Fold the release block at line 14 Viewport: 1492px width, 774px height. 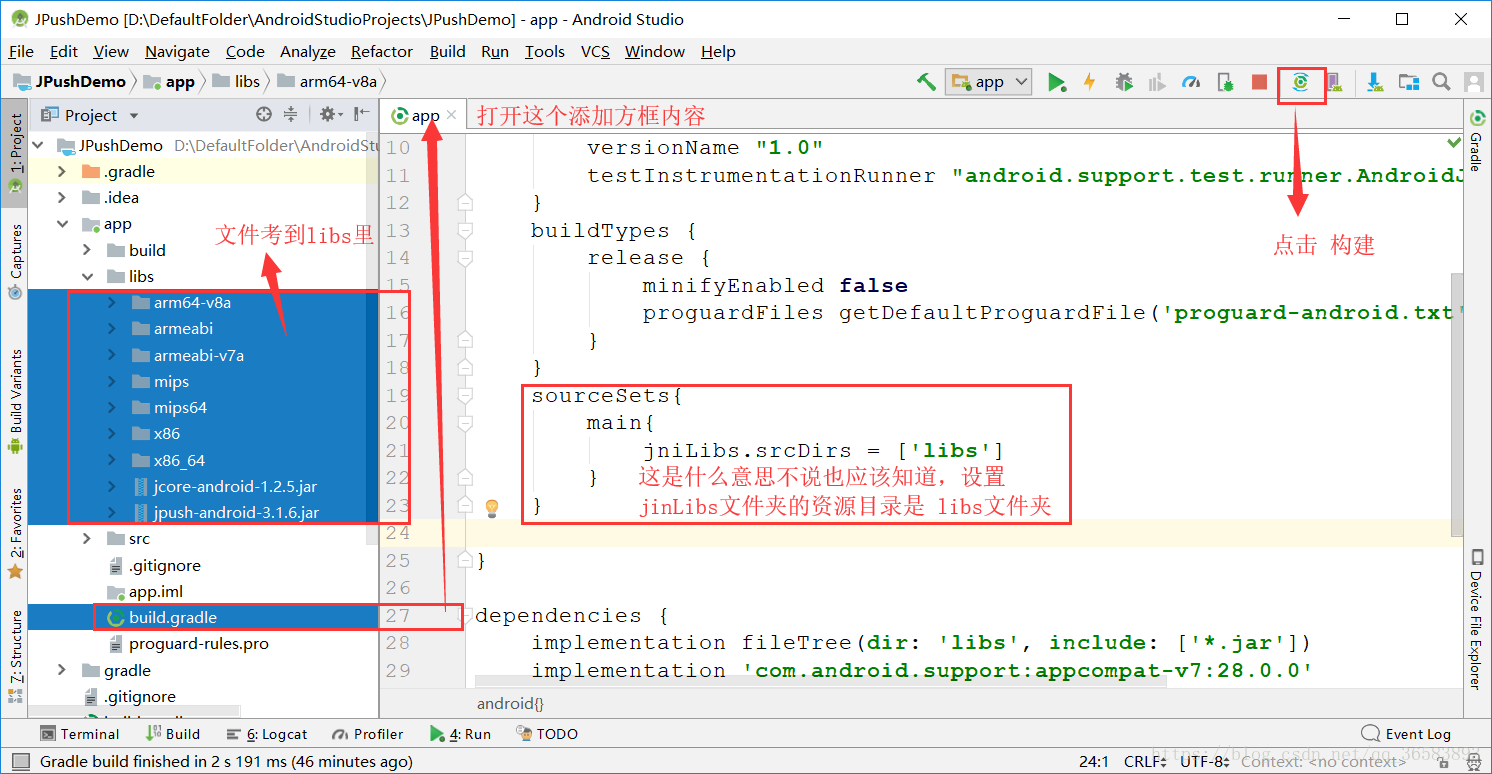pyautogui.click(x=465, y=258)
